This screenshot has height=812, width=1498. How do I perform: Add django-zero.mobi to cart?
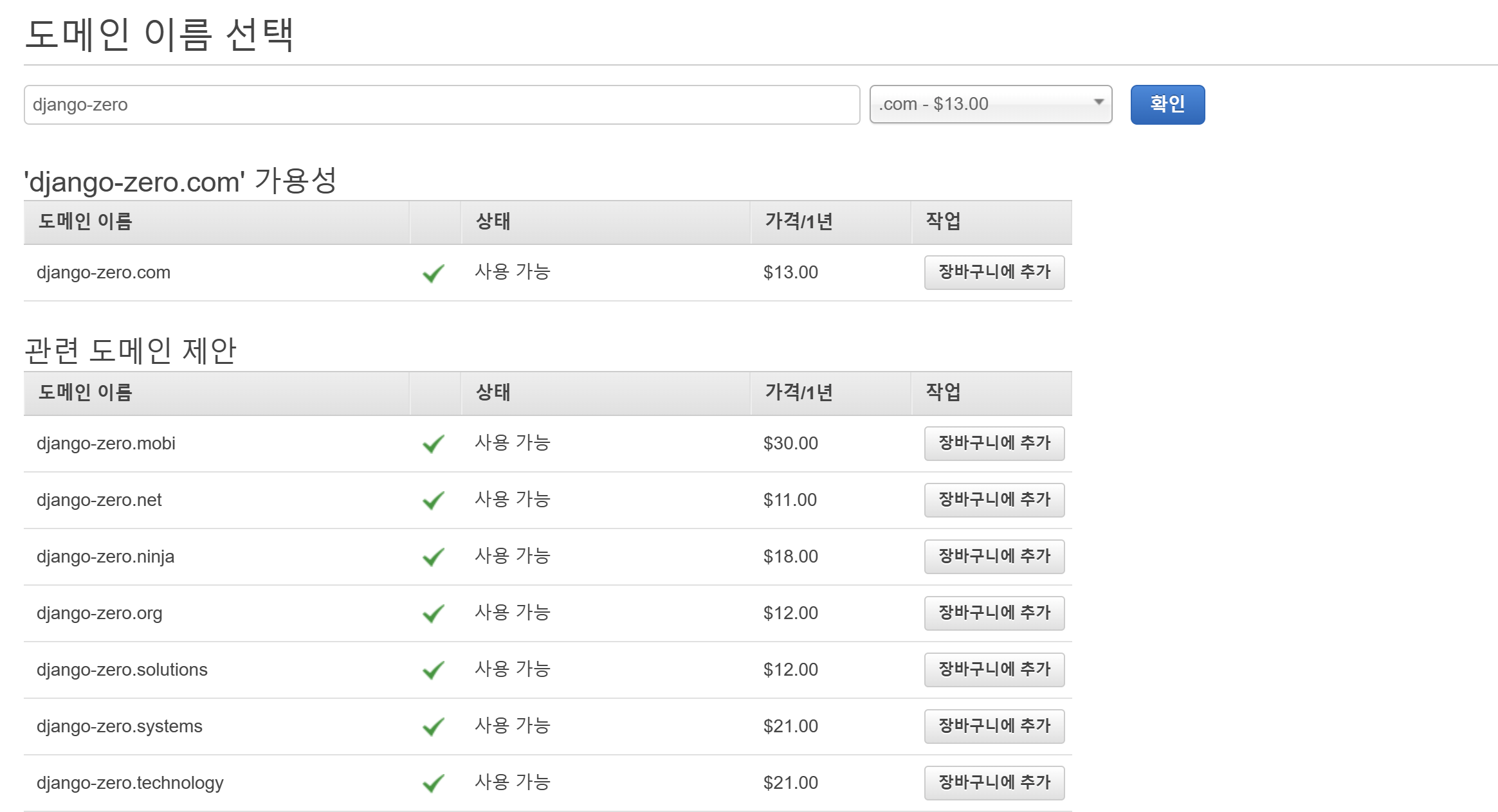click(x=994, y=444)
